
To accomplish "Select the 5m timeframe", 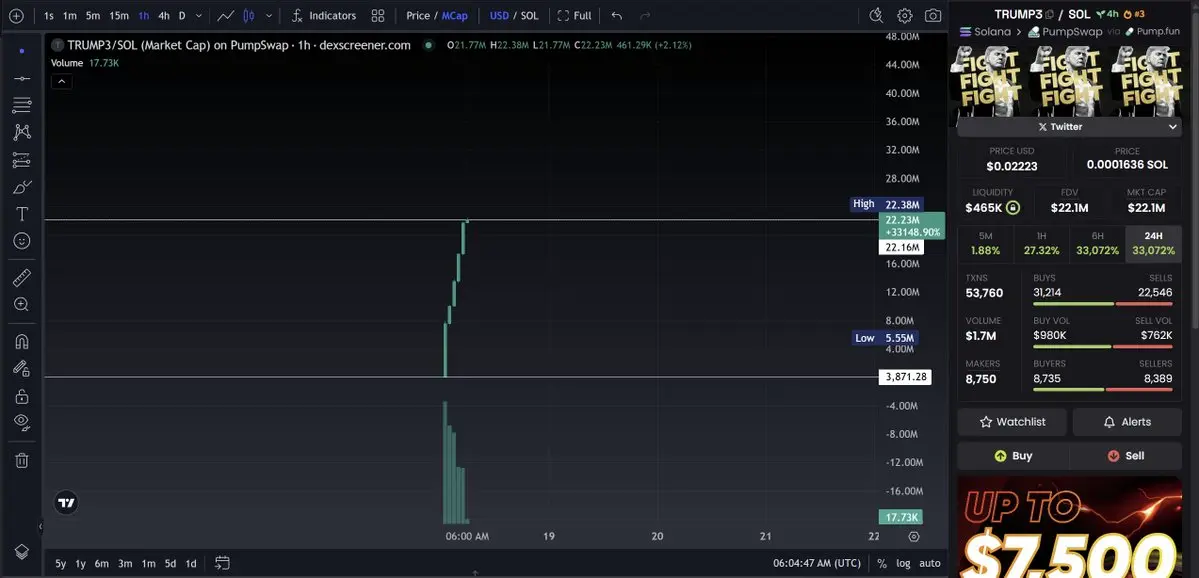I will click(x=93, y=15).
